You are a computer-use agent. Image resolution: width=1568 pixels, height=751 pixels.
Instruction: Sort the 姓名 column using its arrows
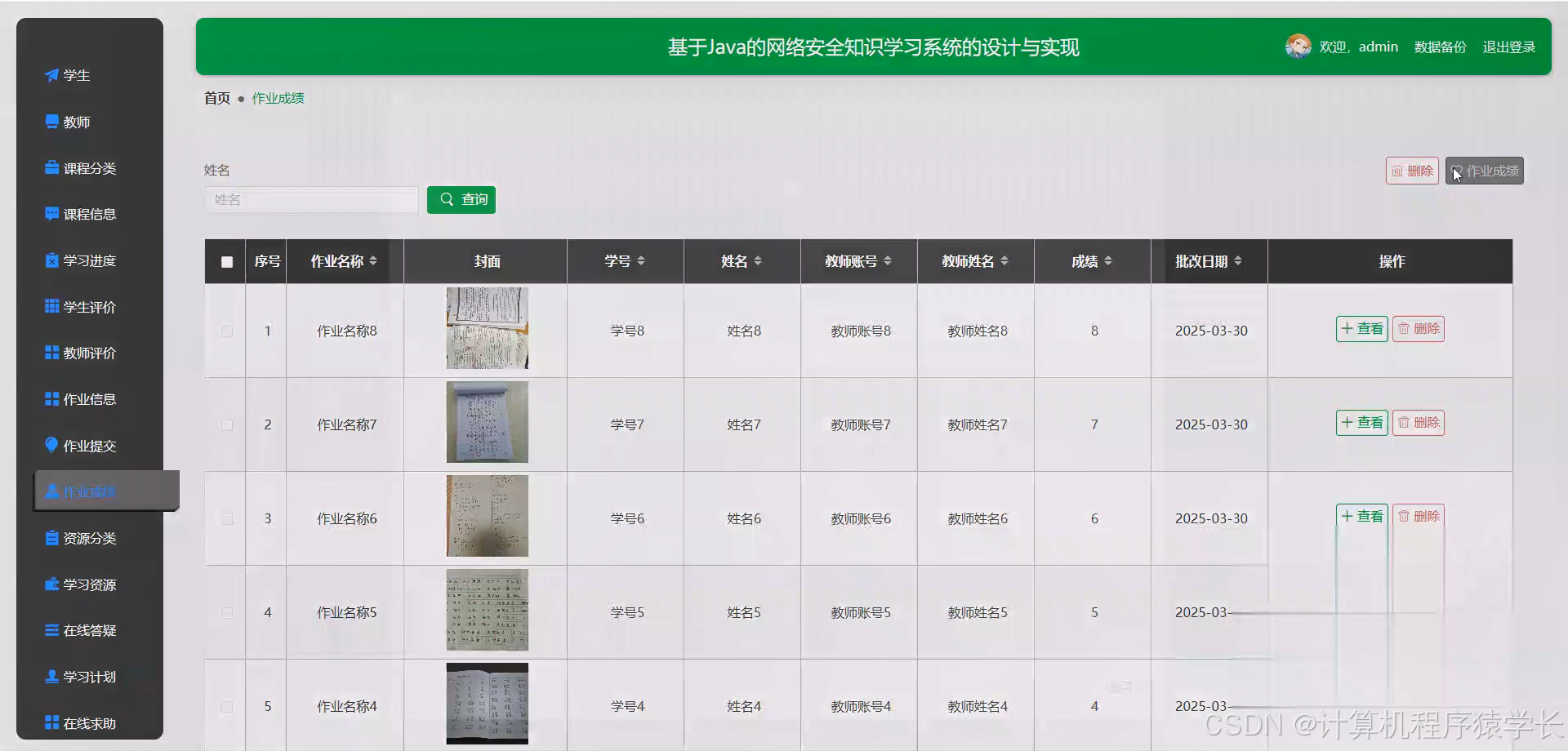[758, 261]
